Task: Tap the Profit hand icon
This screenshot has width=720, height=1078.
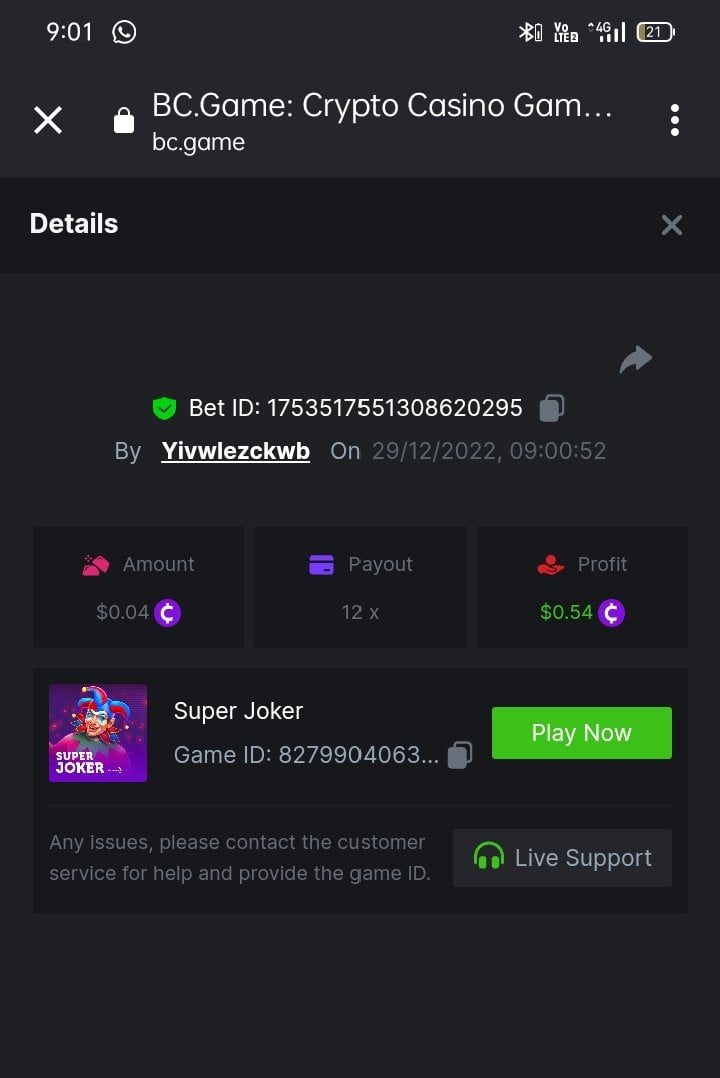Action: click(551, 565)
